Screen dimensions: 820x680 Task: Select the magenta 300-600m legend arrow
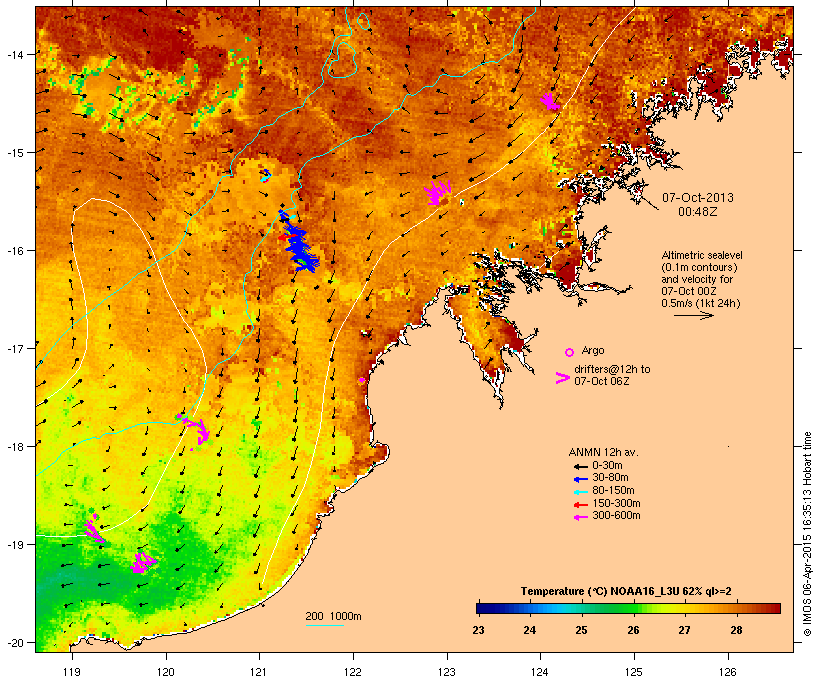580,517
